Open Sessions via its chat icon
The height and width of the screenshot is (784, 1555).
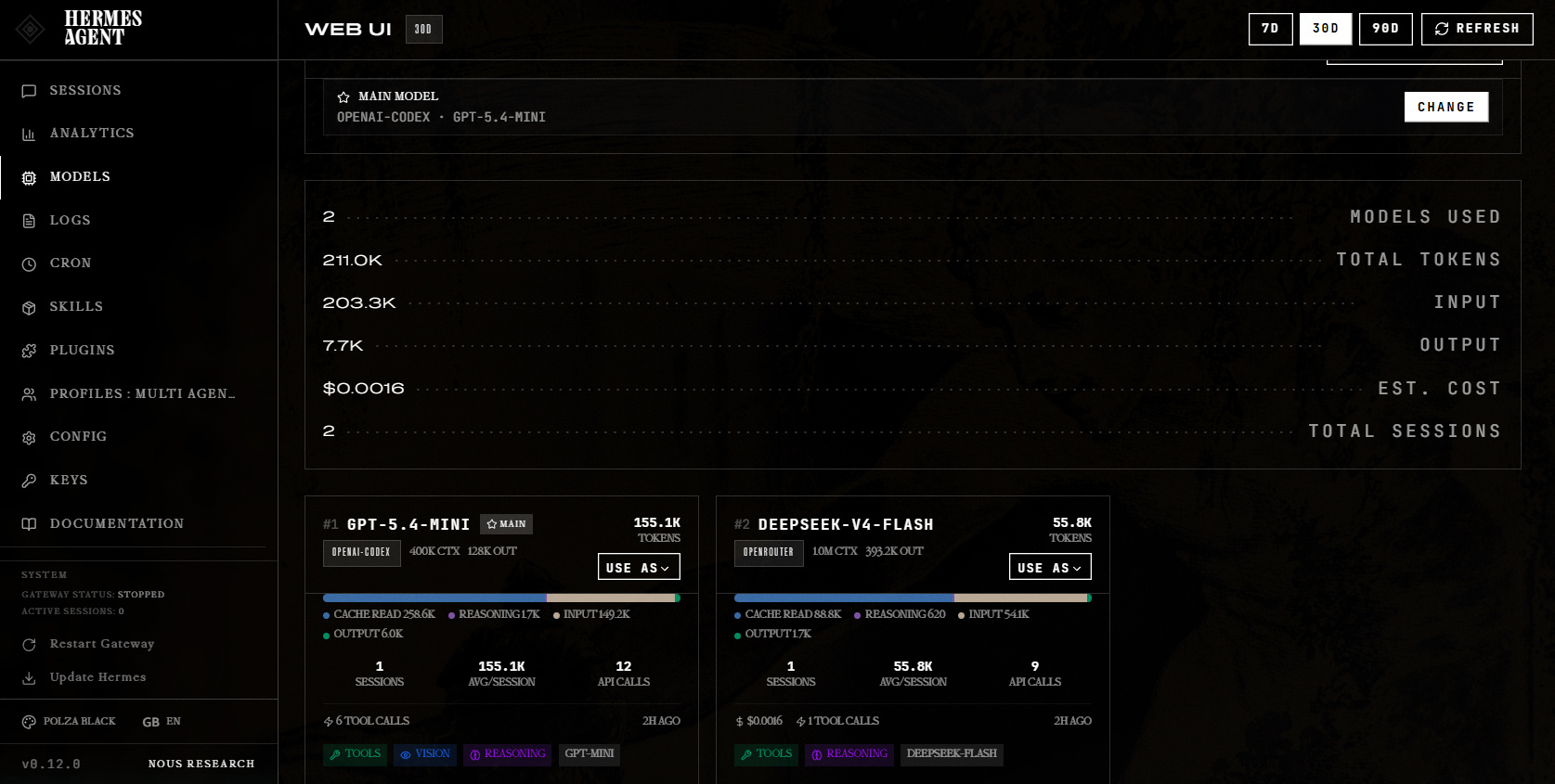click(29, 91)
